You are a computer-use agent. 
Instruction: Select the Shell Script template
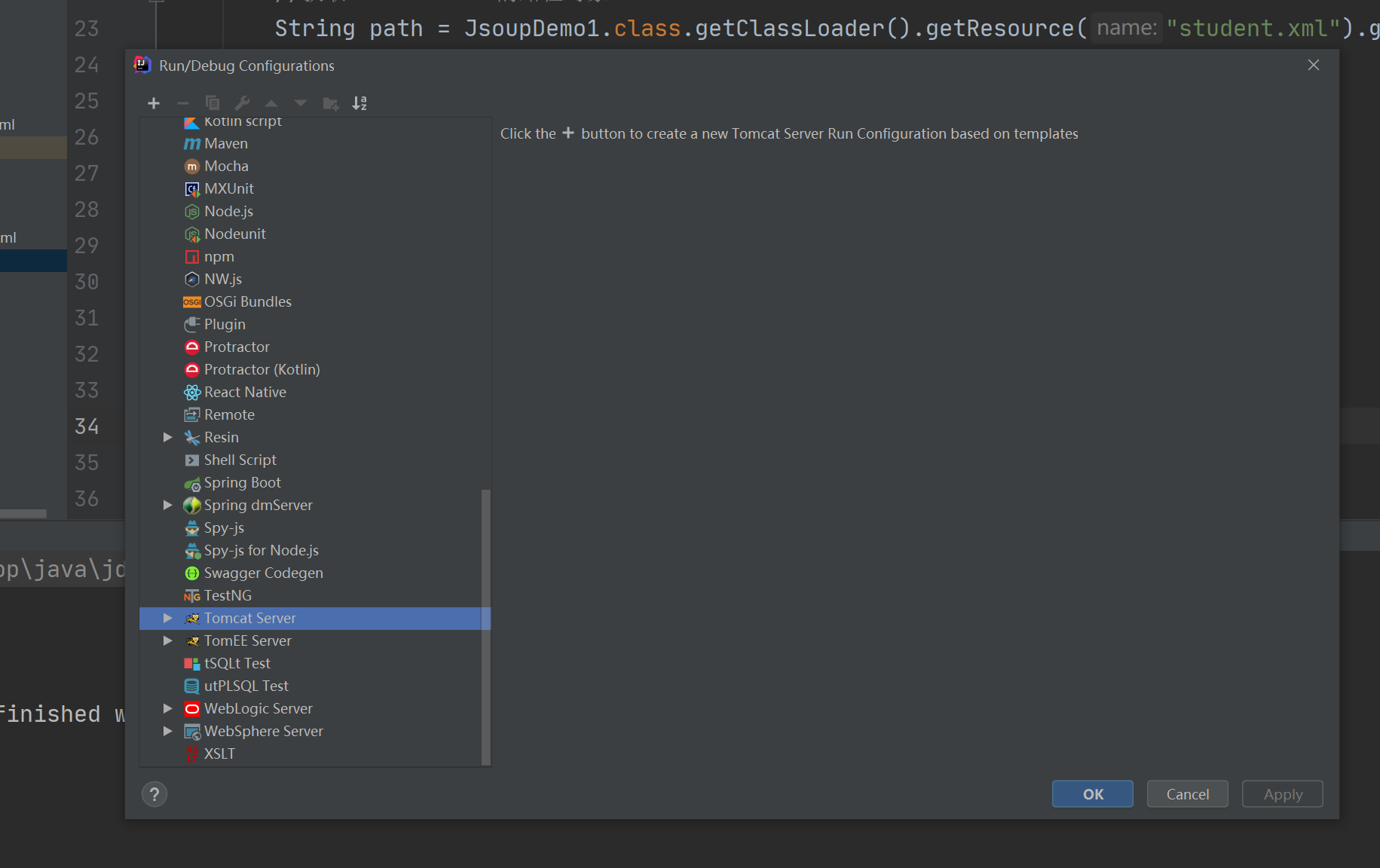[x=315, y=460]
